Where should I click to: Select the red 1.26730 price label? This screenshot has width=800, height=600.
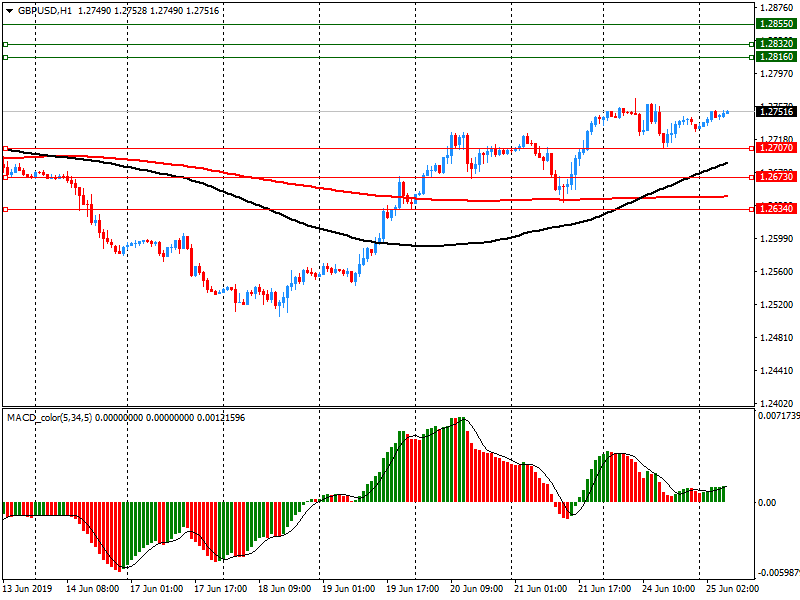point(776,177)
